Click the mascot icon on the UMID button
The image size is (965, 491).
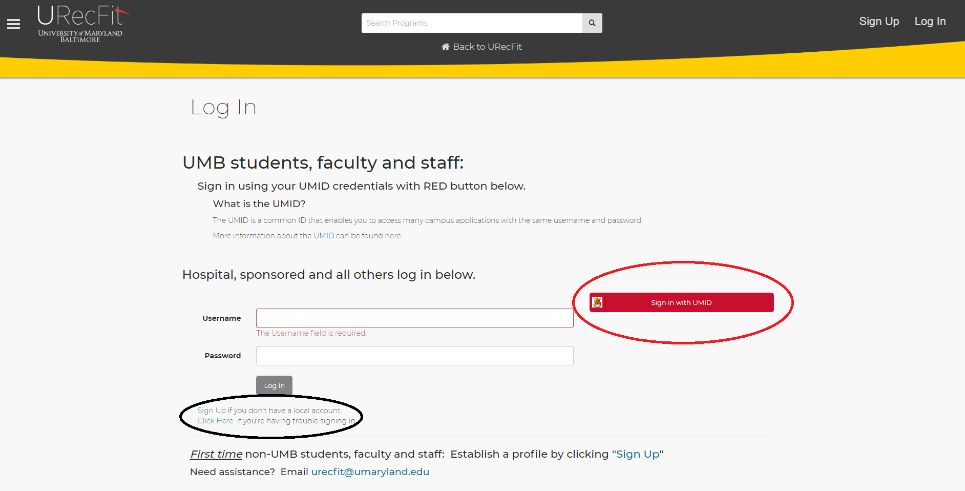click(597, 302)
